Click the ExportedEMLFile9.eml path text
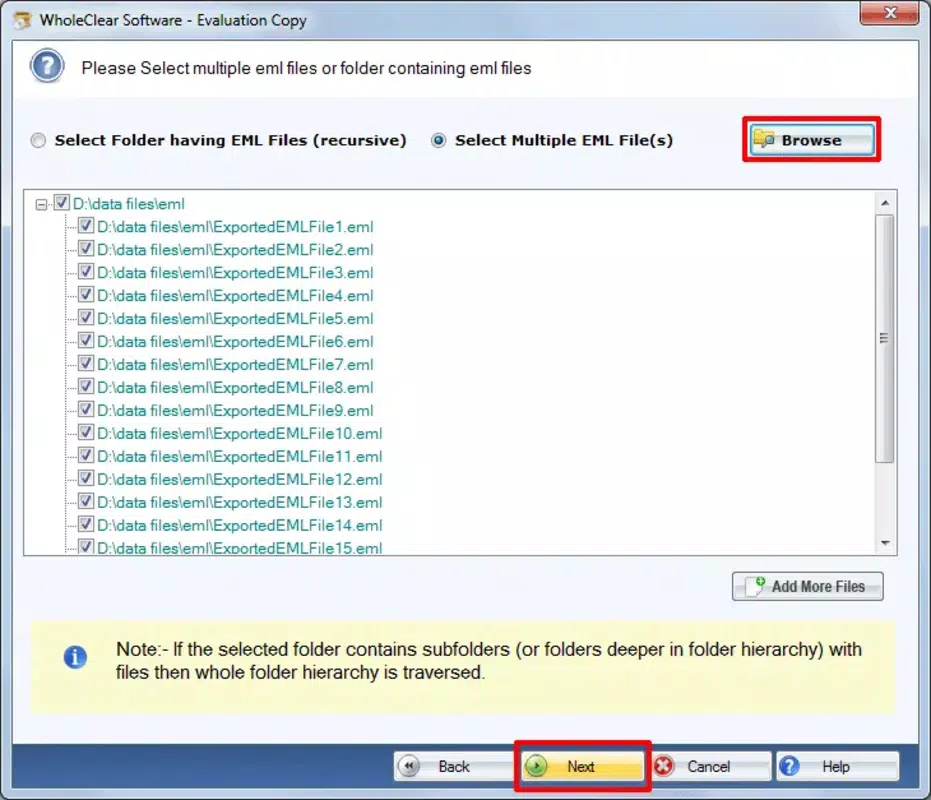 coord(235,410)
